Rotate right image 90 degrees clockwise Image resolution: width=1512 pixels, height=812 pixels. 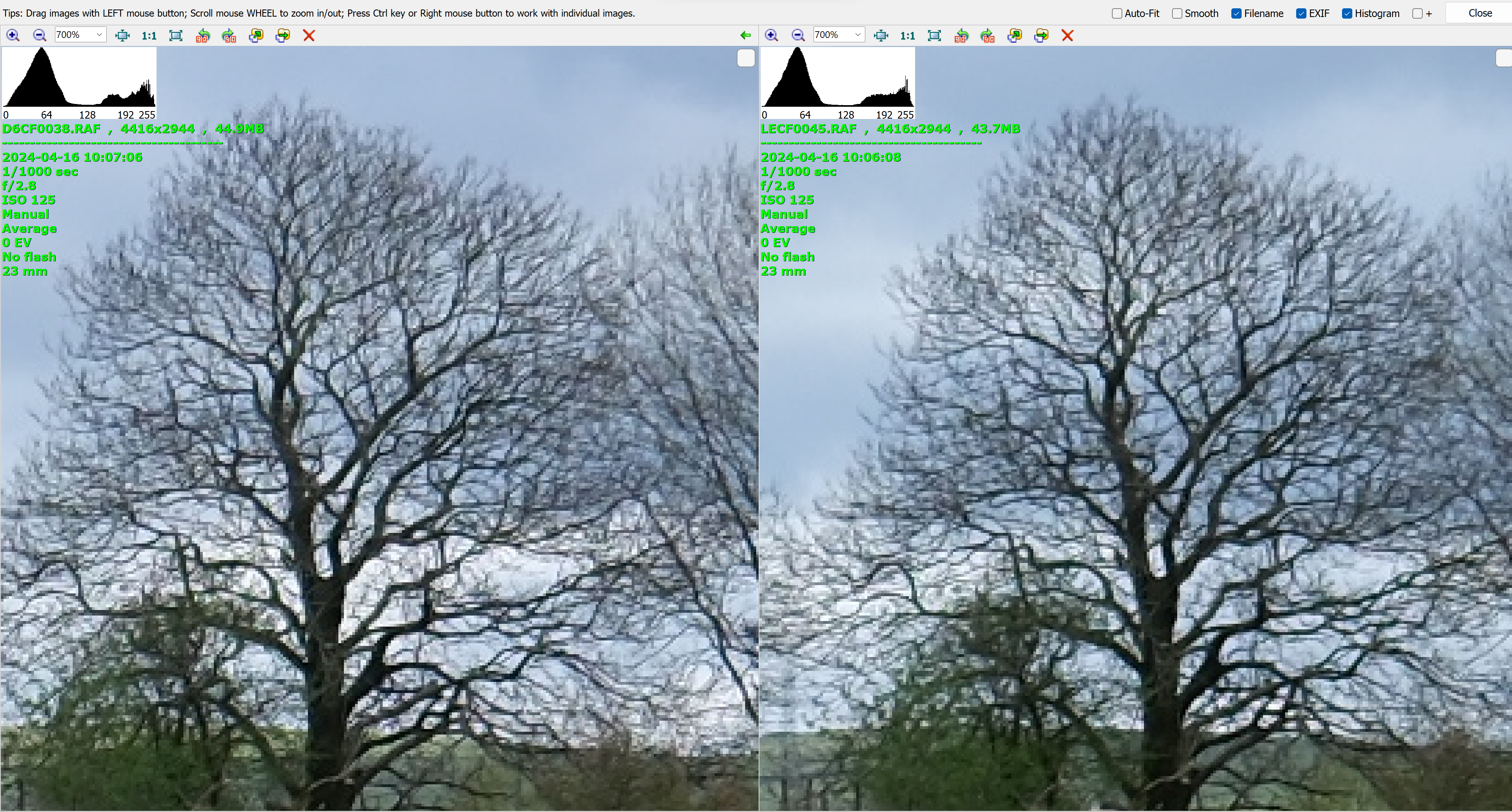(x=988, y=35)
